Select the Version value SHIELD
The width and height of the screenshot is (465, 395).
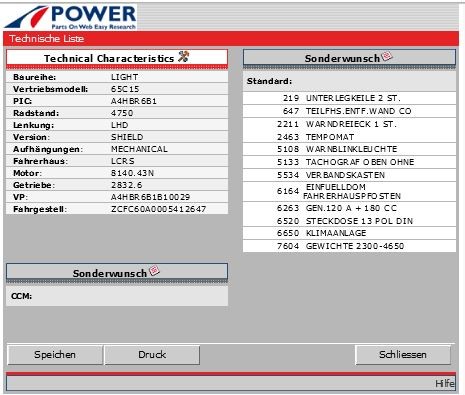coord(127,137)
